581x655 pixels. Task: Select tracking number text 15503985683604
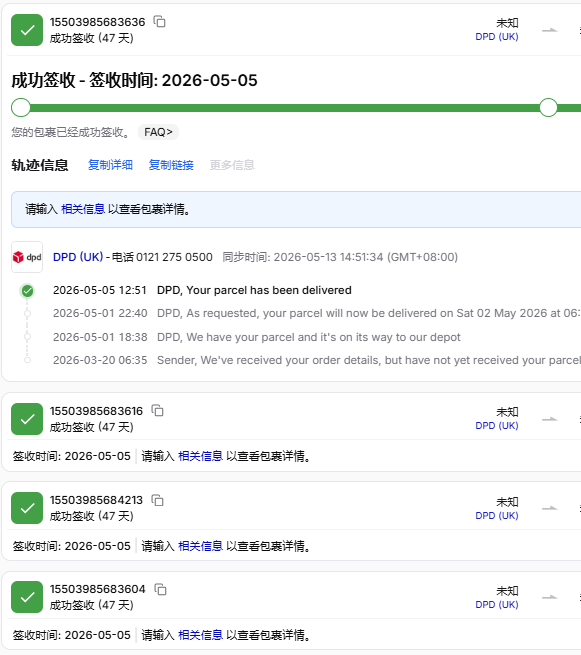click(97, 589)
